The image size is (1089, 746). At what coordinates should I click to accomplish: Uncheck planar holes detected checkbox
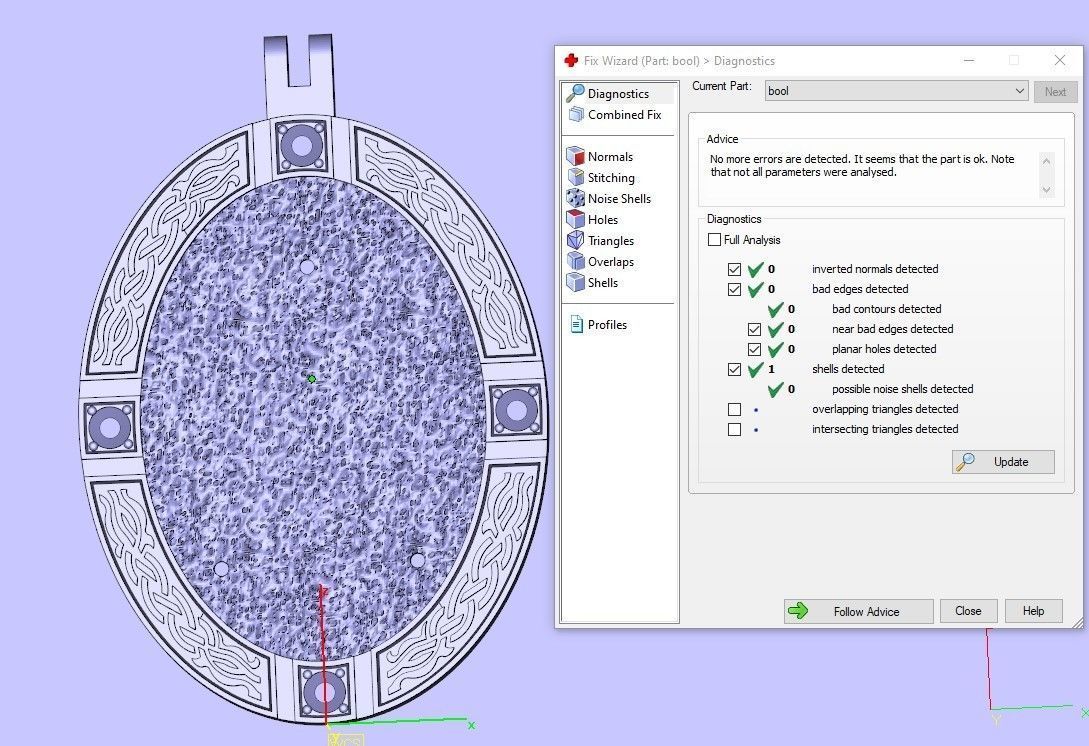754,349
